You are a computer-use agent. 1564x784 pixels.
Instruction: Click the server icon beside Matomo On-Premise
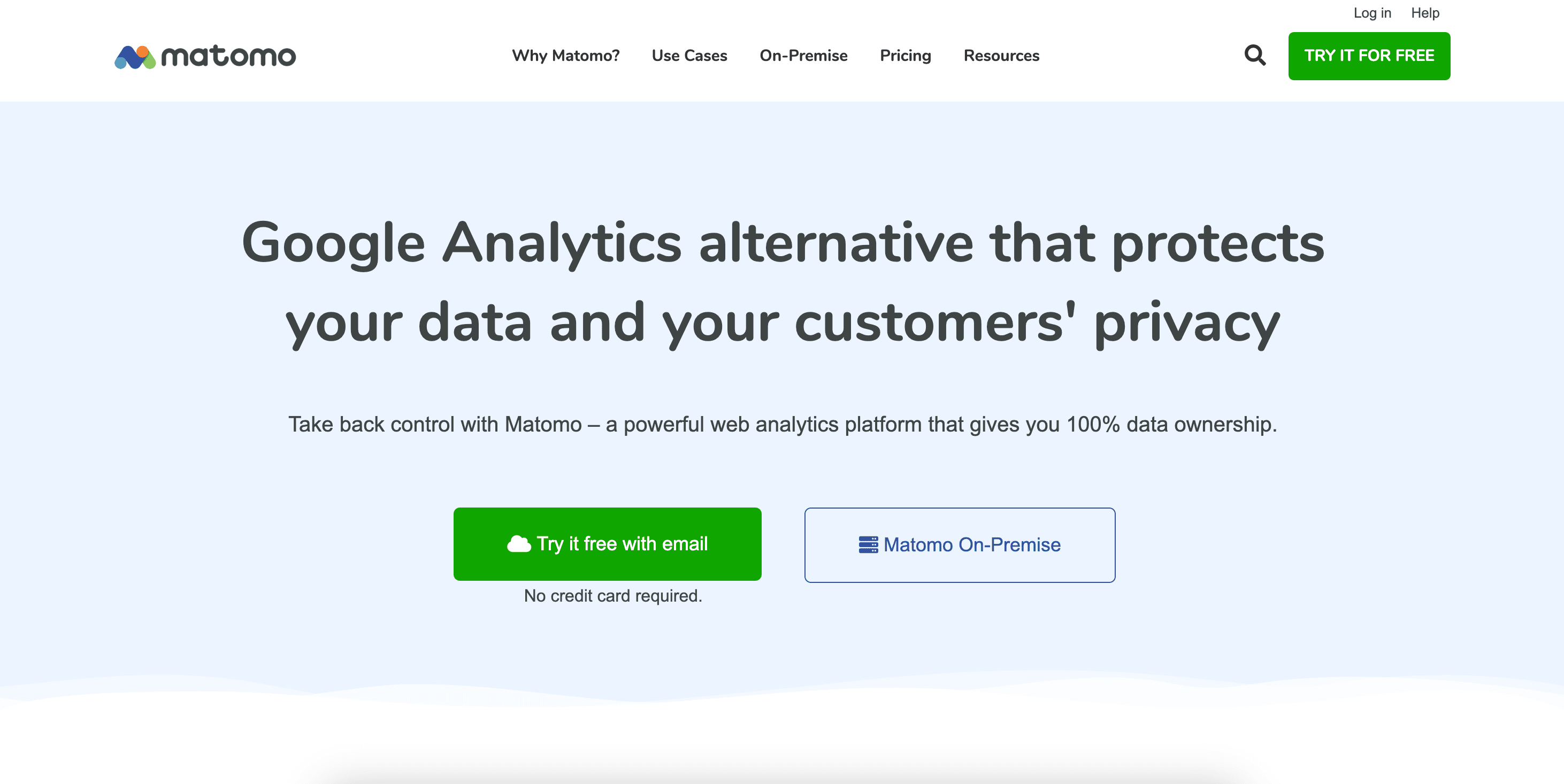coord(868,544)
